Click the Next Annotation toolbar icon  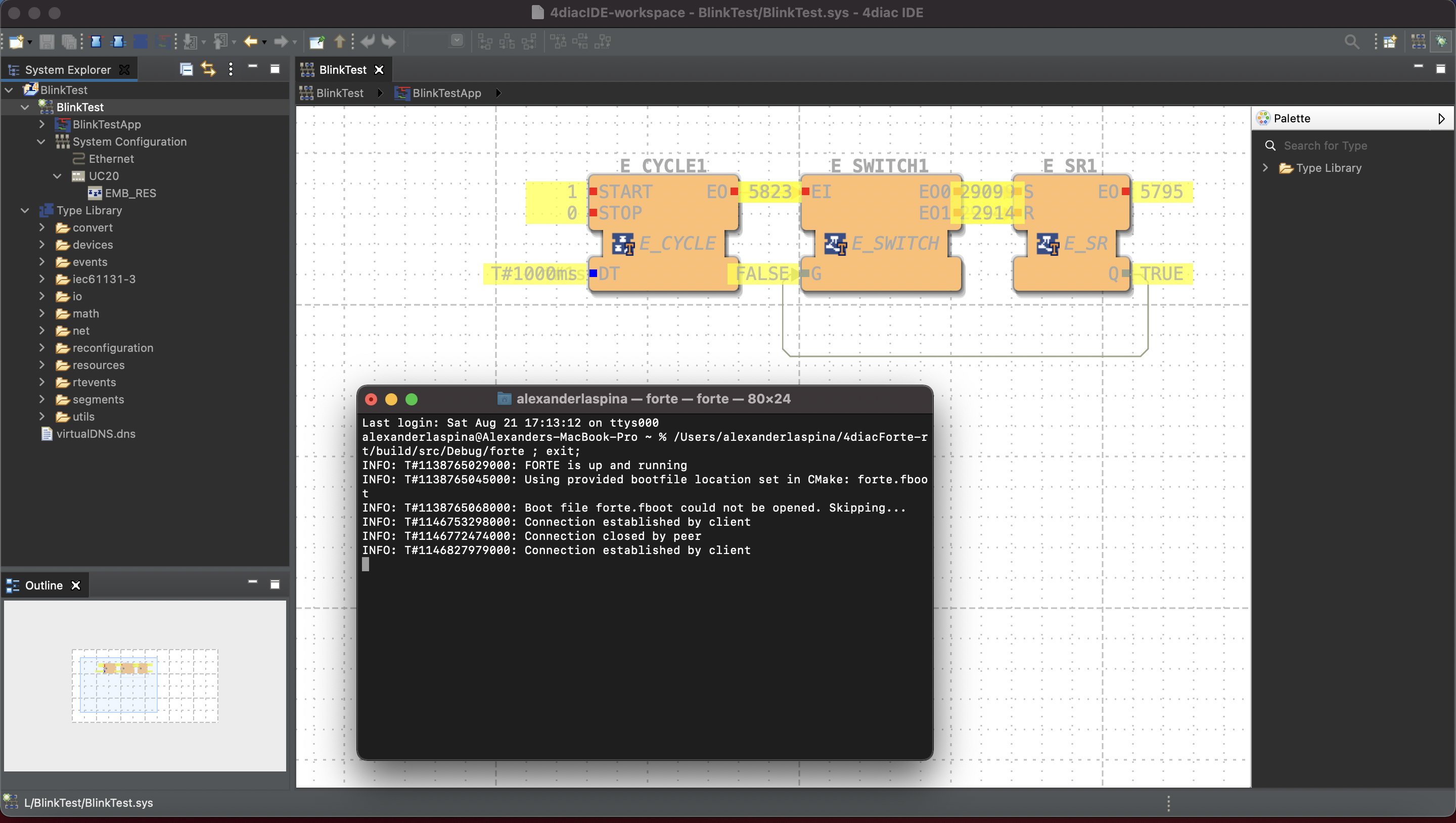coord(191,41)
